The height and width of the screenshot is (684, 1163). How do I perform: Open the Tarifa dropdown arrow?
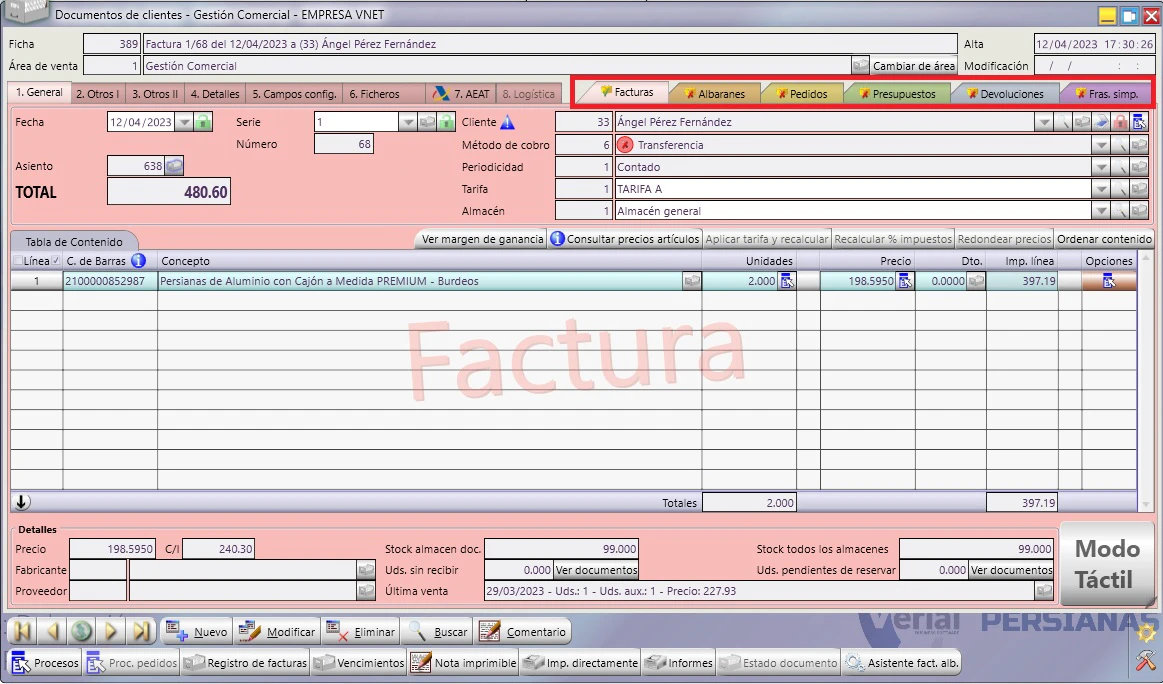click(x=1101, y=188)
